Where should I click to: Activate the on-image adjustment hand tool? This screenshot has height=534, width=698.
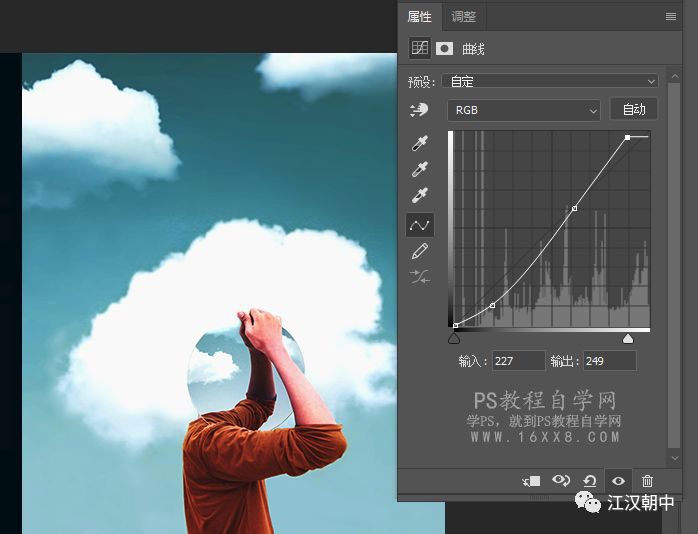tap(419, 111)
